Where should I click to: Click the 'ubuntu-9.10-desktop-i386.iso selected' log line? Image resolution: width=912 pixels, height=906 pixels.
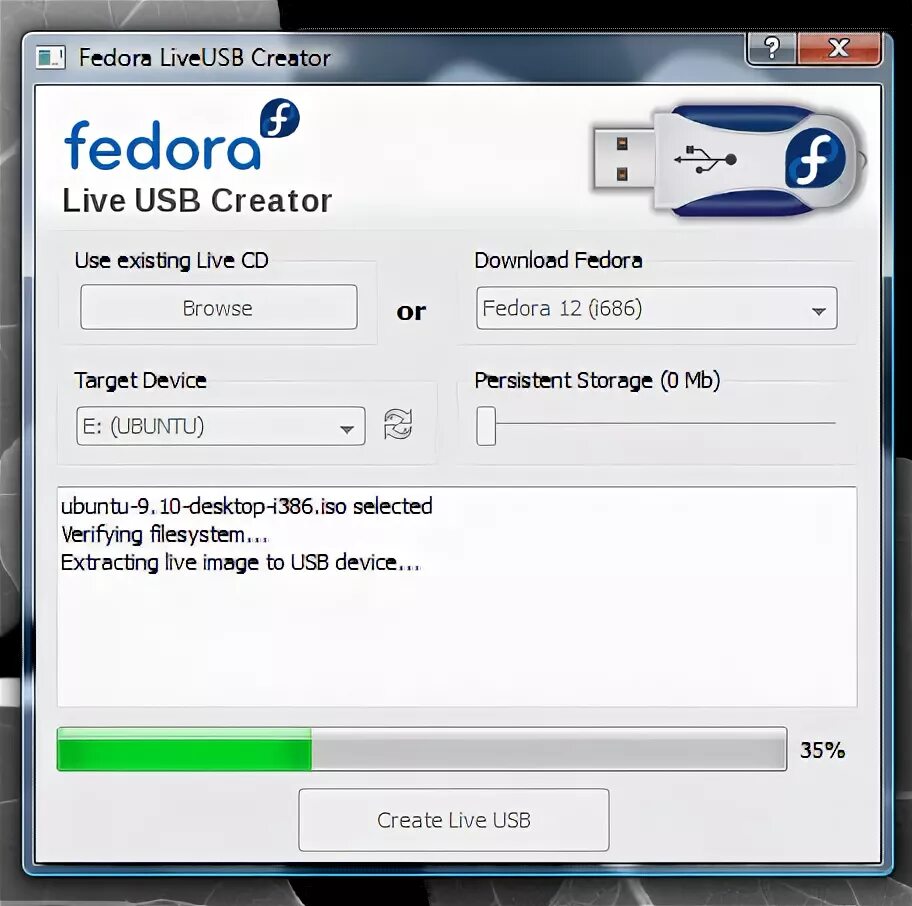tap(247, 506)
